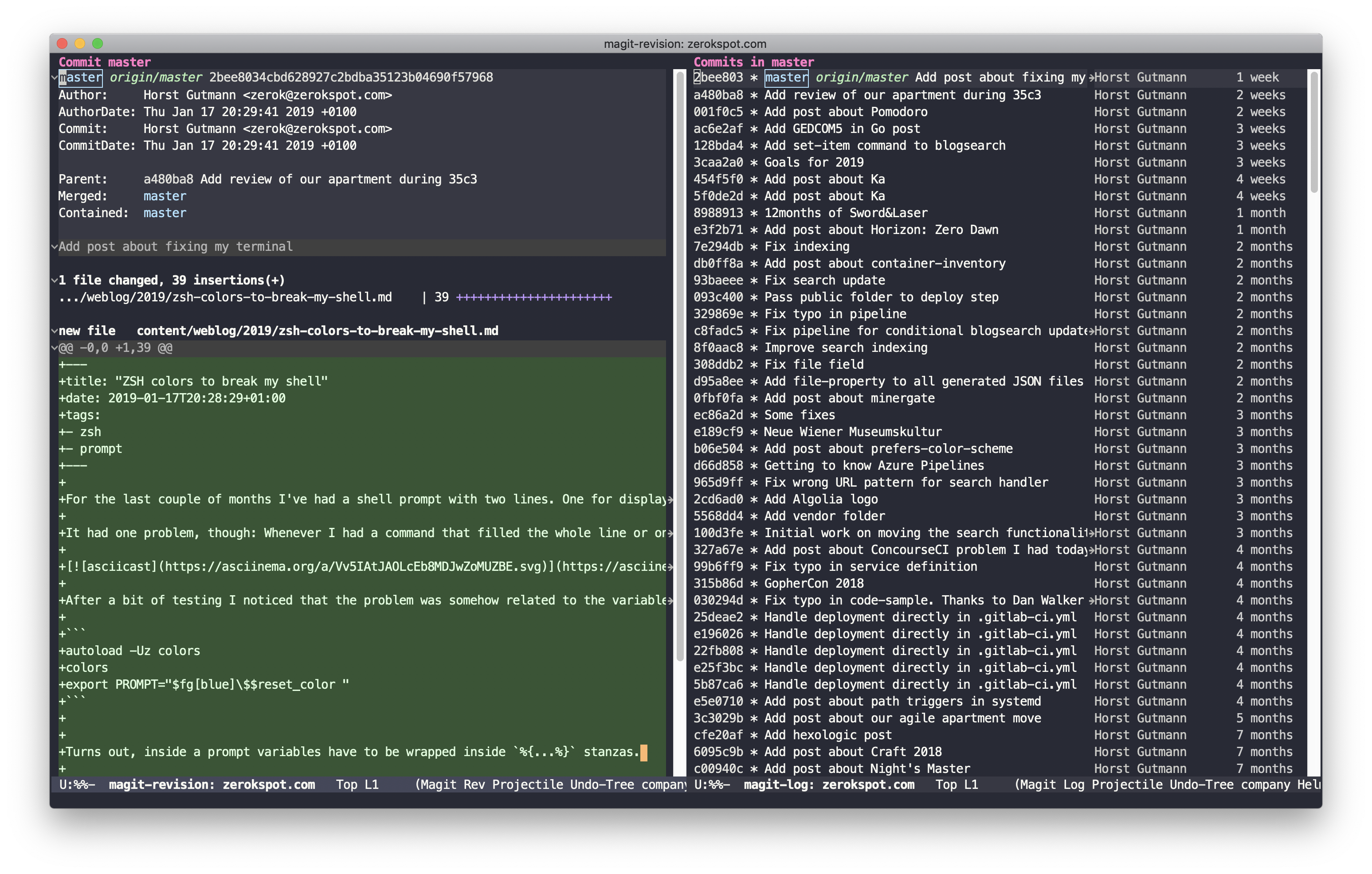Select commit 454f5f0 Add post about Ka
This screenshot has width=1372, height=874.
pyautogui.click(x=1000, y=179)
